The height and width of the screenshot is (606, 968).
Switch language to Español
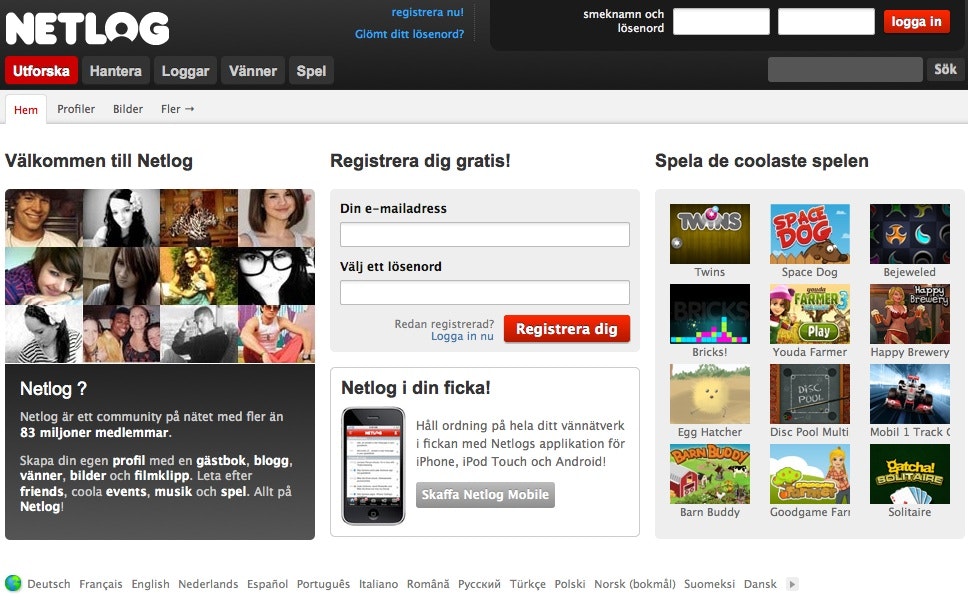coord(267,584)
